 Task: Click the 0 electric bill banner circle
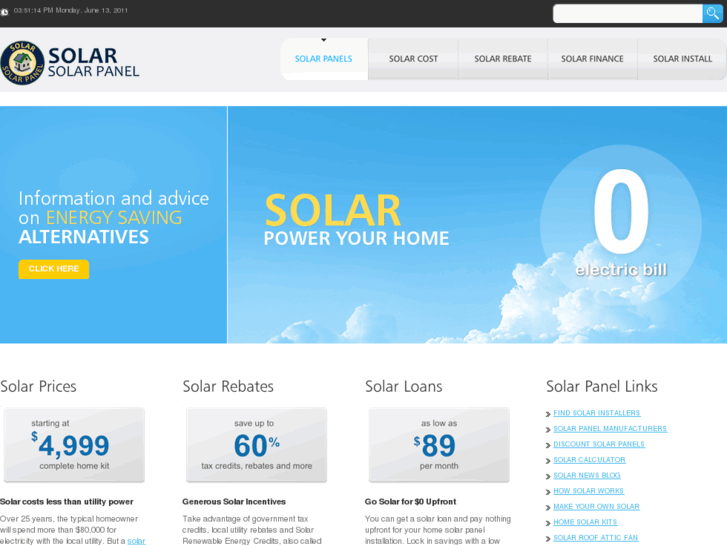pyautogui.click(x=621, y=225)
